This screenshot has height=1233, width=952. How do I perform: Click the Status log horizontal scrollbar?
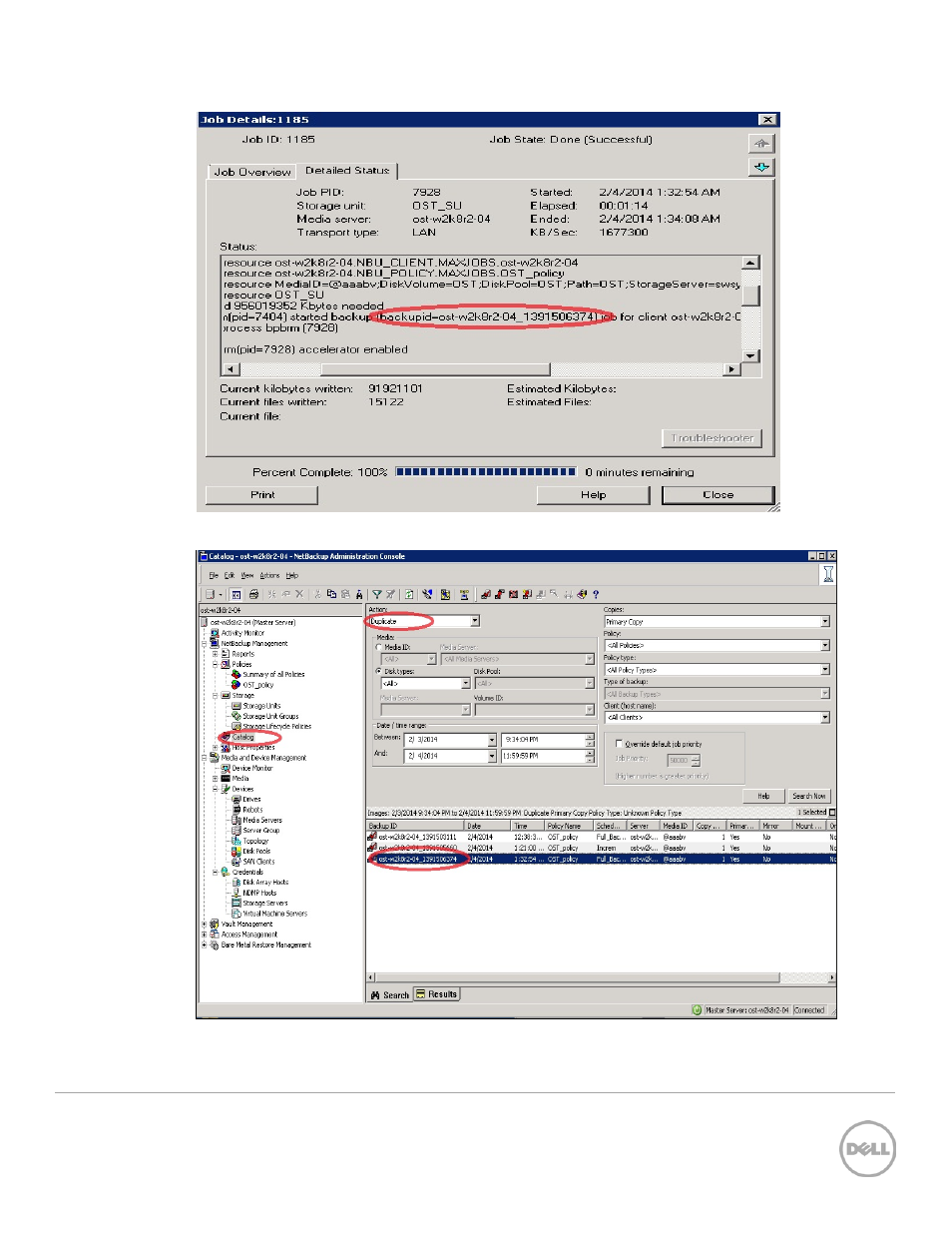click(482, 369)
